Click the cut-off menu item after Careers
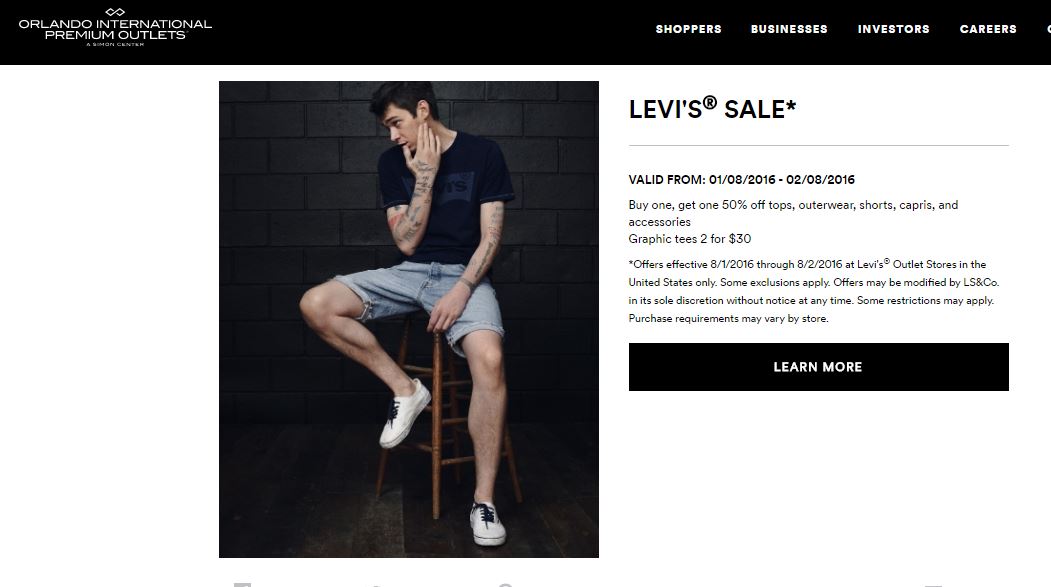This screenshot has width=1051, height=587. (x=1048, y=29)
